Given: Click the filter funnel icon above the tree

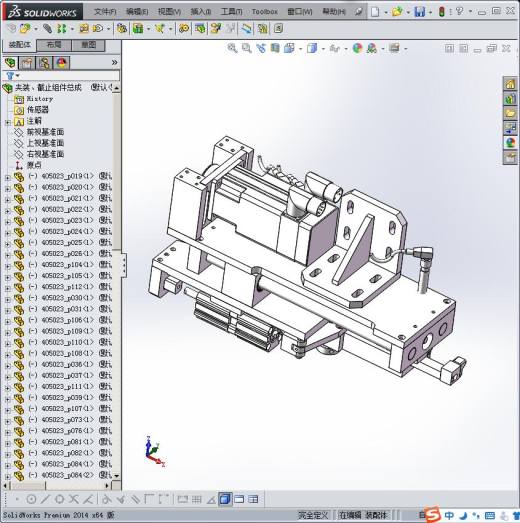Looking at the screenshot, I should (x=10, y=76).
